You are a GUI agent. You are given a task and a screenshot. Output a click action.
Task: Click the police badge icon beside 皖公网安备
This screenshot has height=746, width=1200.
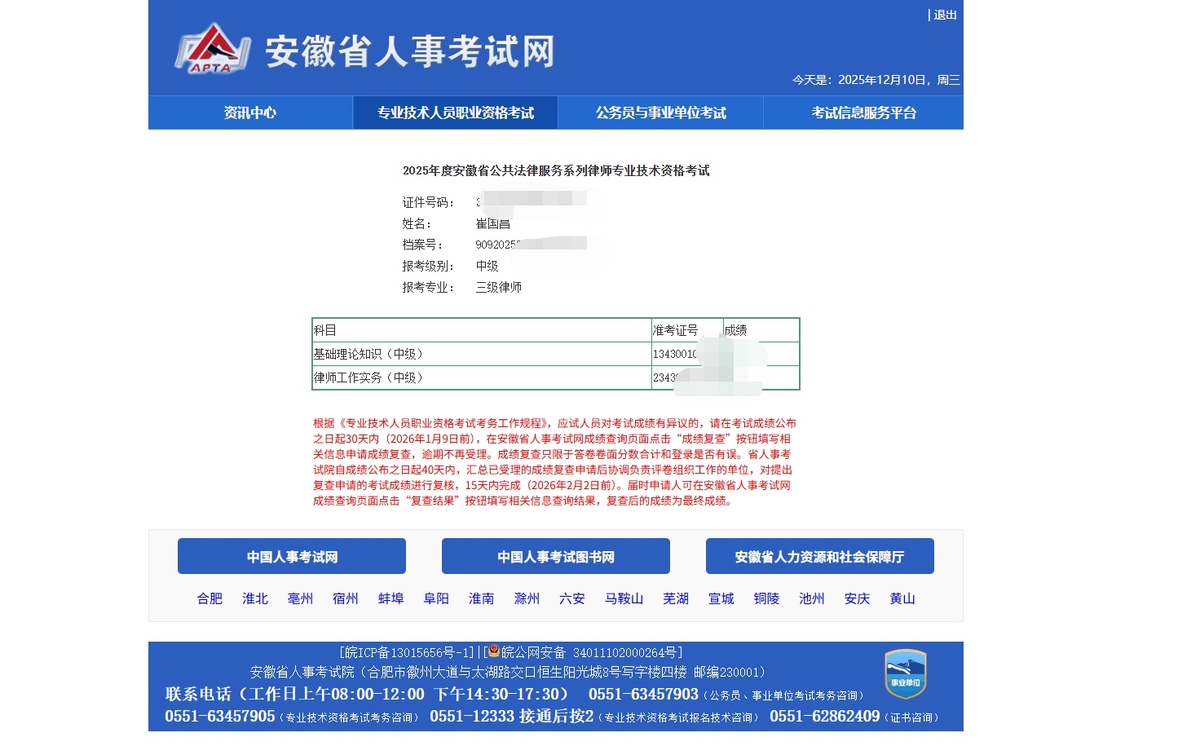pos(494,652)
